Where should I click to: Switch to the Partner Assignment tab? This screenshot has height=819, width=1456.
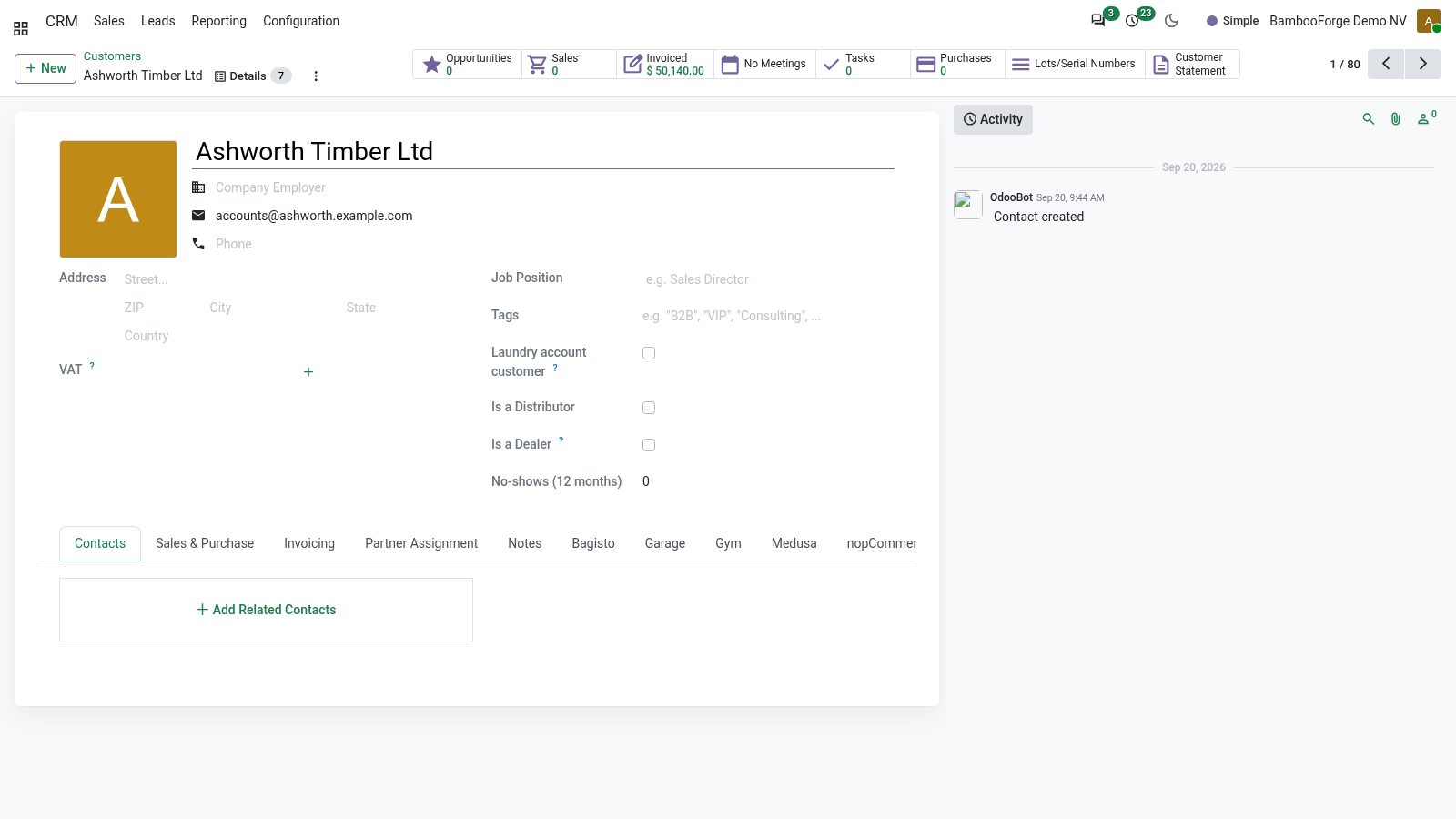coord(421,543)
